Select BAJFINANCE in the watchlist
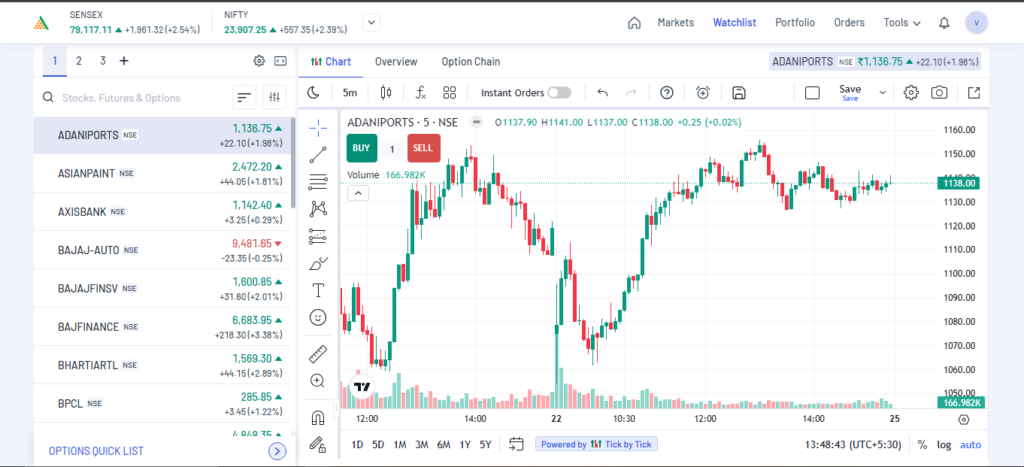1024x467 pixels. pos(162,327)
